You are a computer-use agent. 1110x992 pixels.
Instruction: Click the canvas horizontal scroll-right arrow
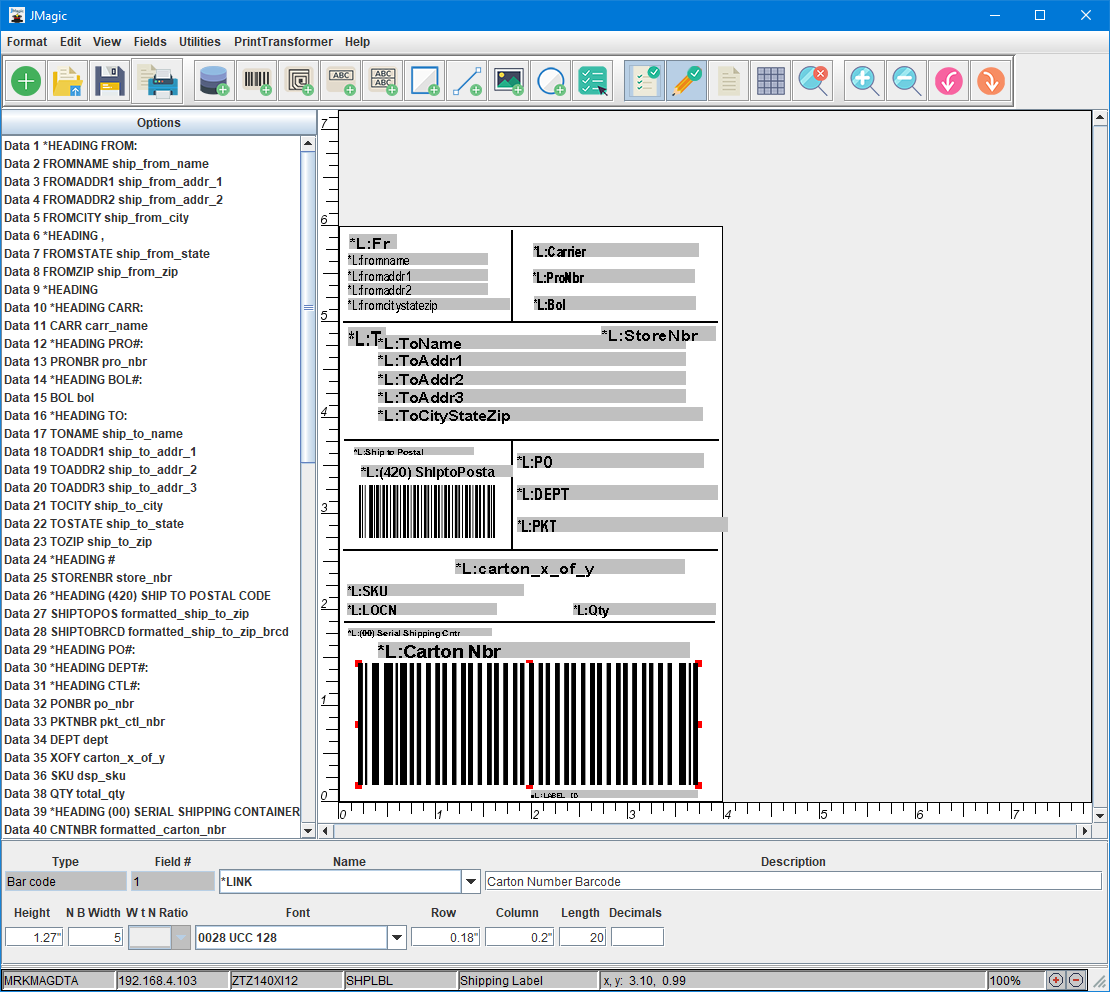pos(1085,831)
